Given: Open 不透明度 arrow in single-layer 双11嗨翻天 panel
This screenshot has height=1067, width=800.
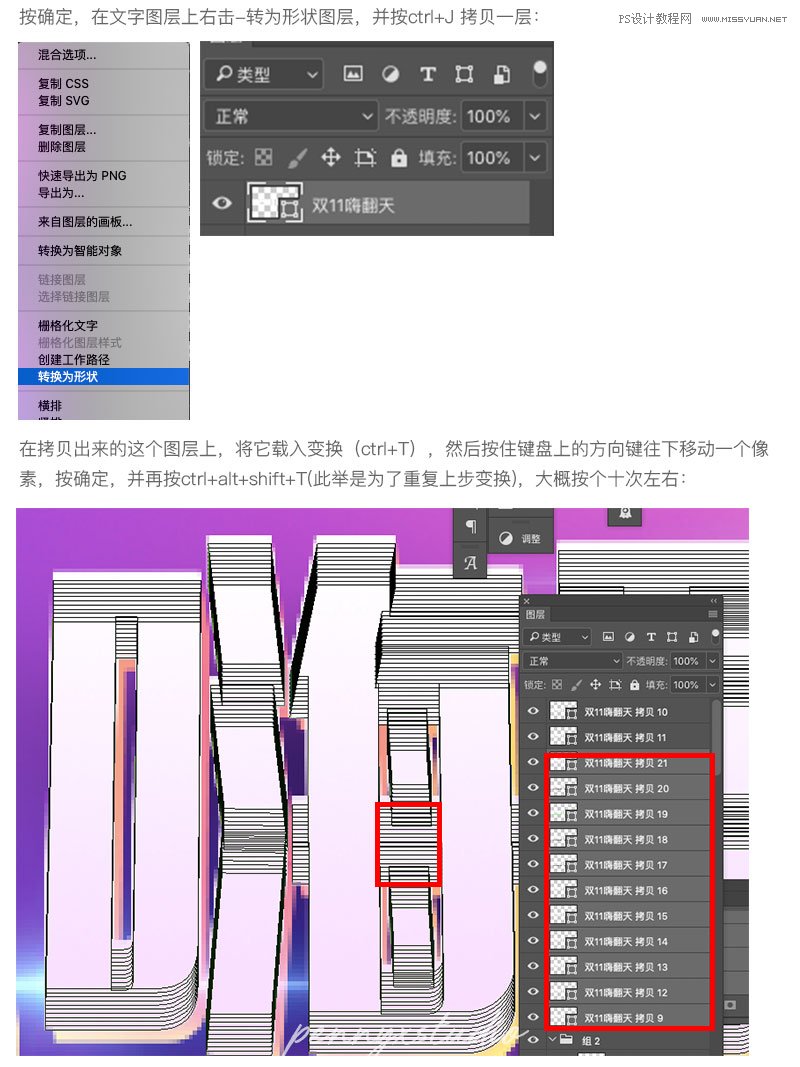Looking at the screenshot, I should (x=535, y=116).
